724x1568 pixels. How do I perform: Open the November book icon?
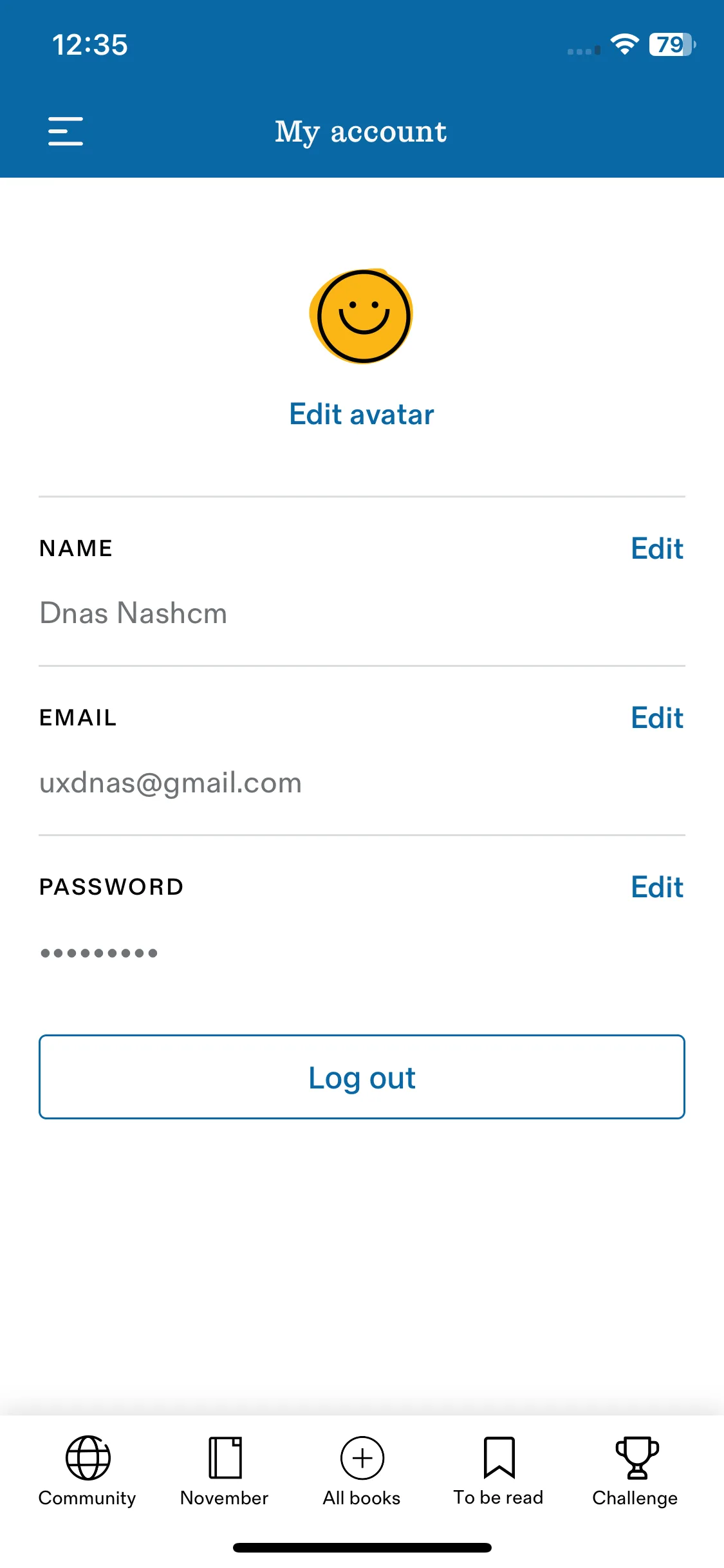(225, 1458)
